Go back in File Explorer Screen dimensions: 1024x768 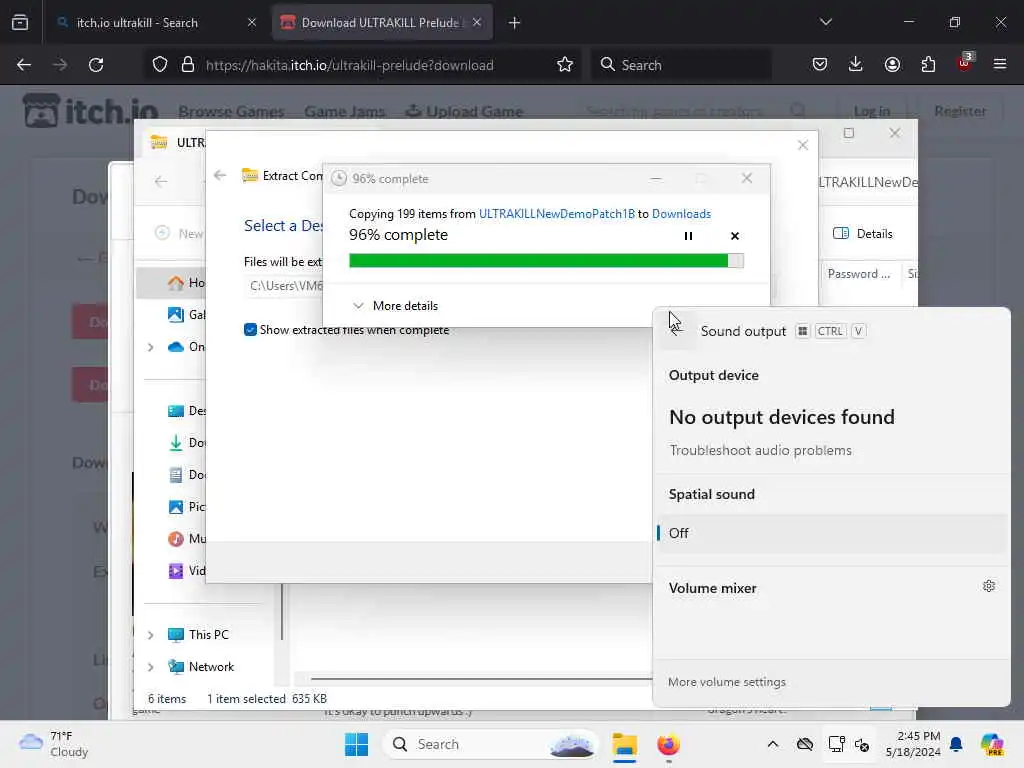coord(161,182)
